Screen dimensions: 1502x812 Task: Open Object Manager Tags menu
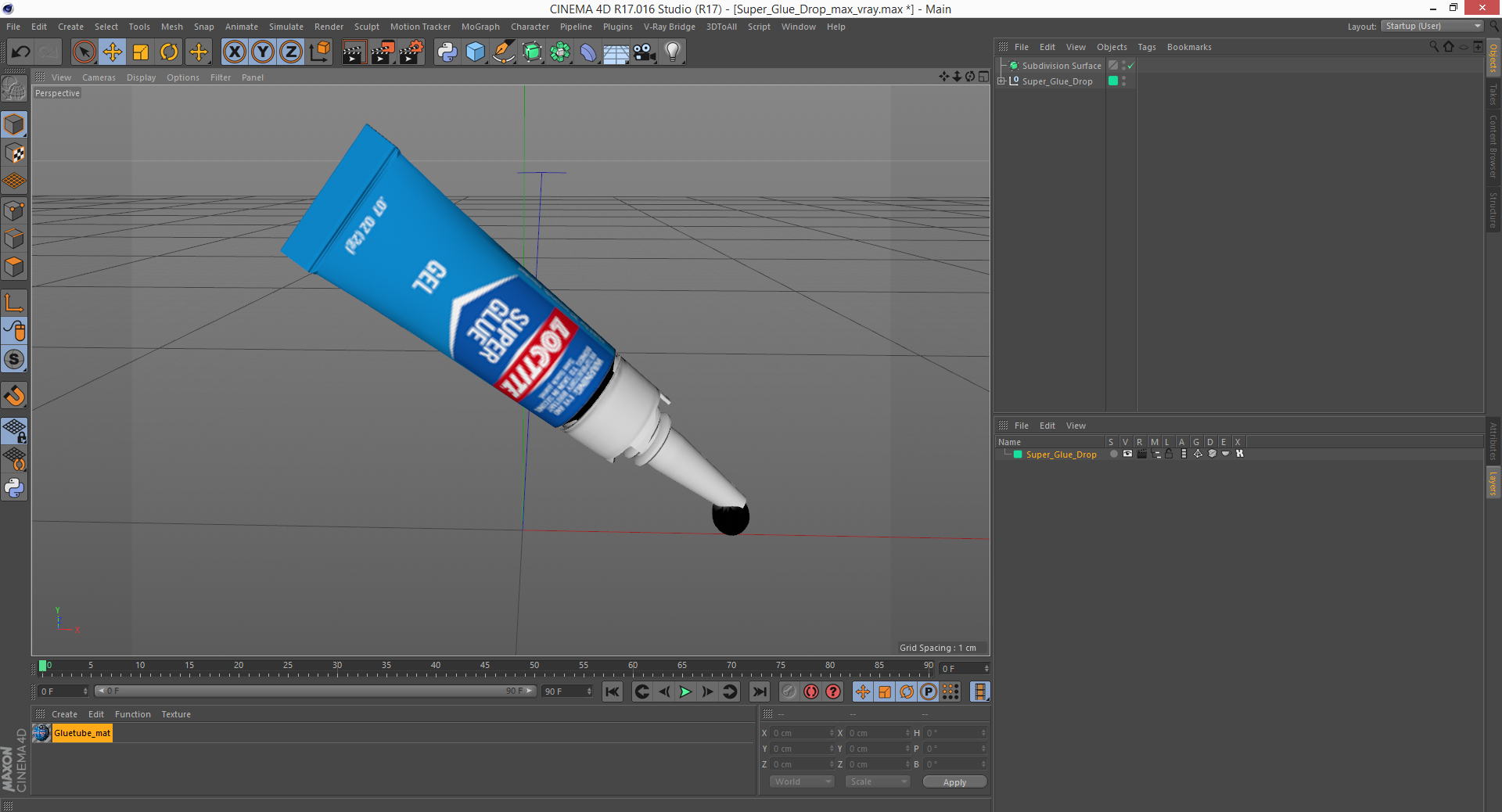pyautogui.click(x=1146, y=47)
